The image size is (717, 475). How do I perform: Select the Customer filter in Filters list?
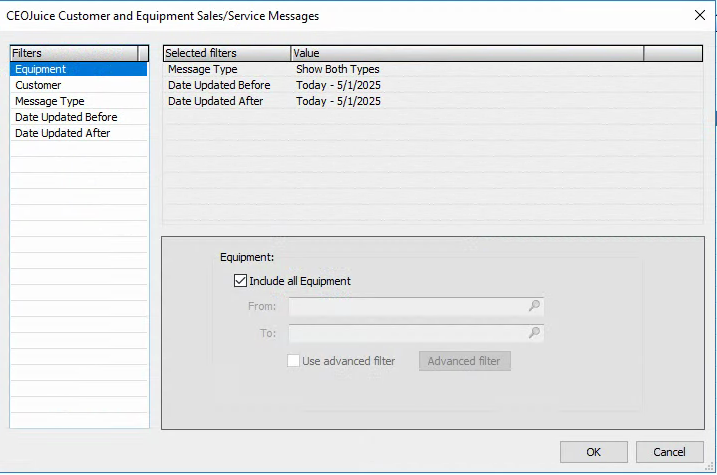[x=79, y=85]
